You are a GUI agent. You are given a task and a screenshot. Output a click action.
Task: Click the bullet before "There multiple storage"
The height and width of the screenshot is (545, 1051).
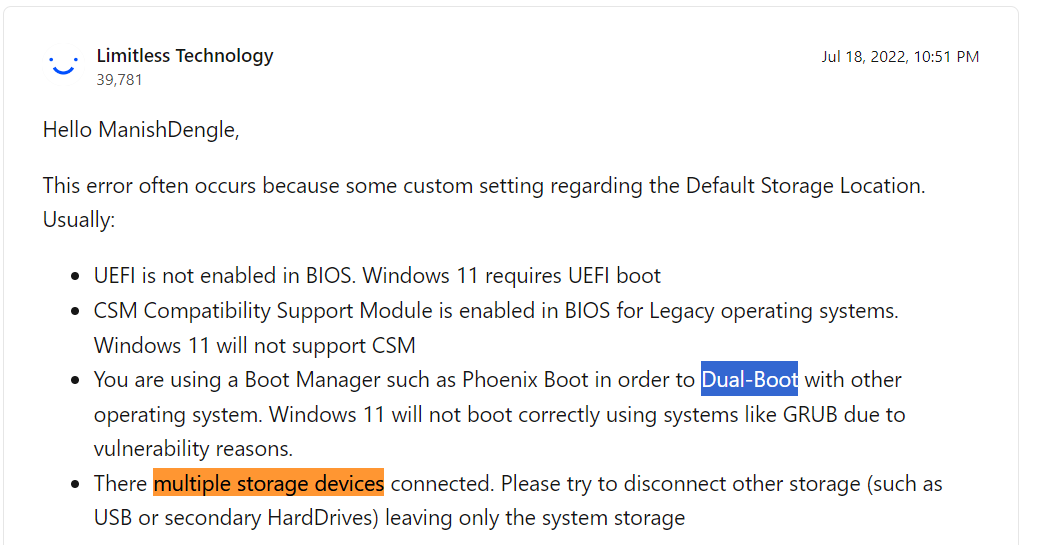[x=76, y=485]
